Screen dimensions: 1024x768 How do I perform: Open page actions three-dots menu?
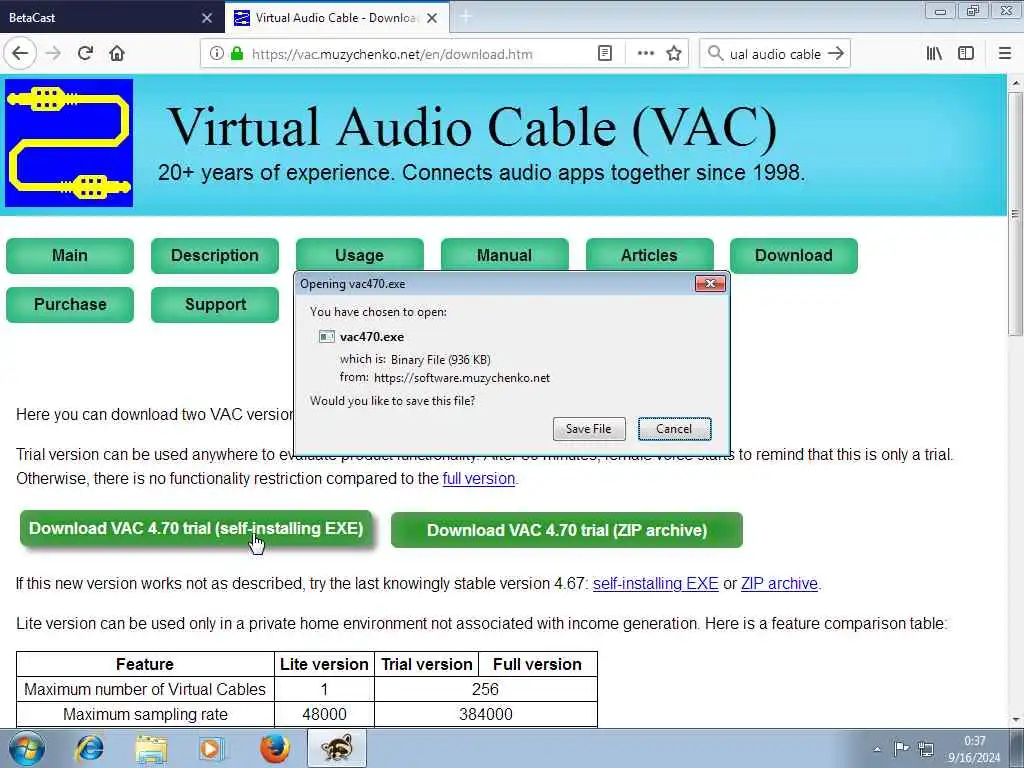coord(645,54)
